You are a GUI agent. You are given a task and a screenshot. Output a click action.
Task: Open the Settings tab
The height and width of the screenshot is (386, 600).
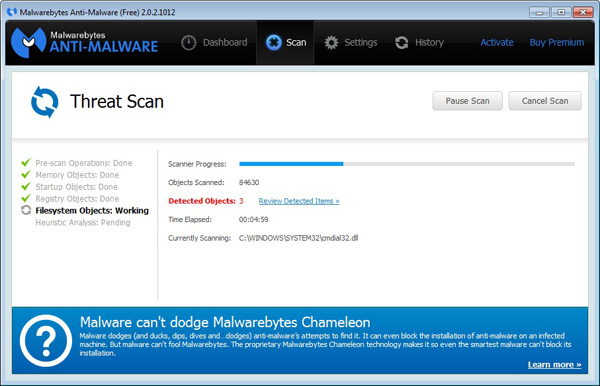351,42
